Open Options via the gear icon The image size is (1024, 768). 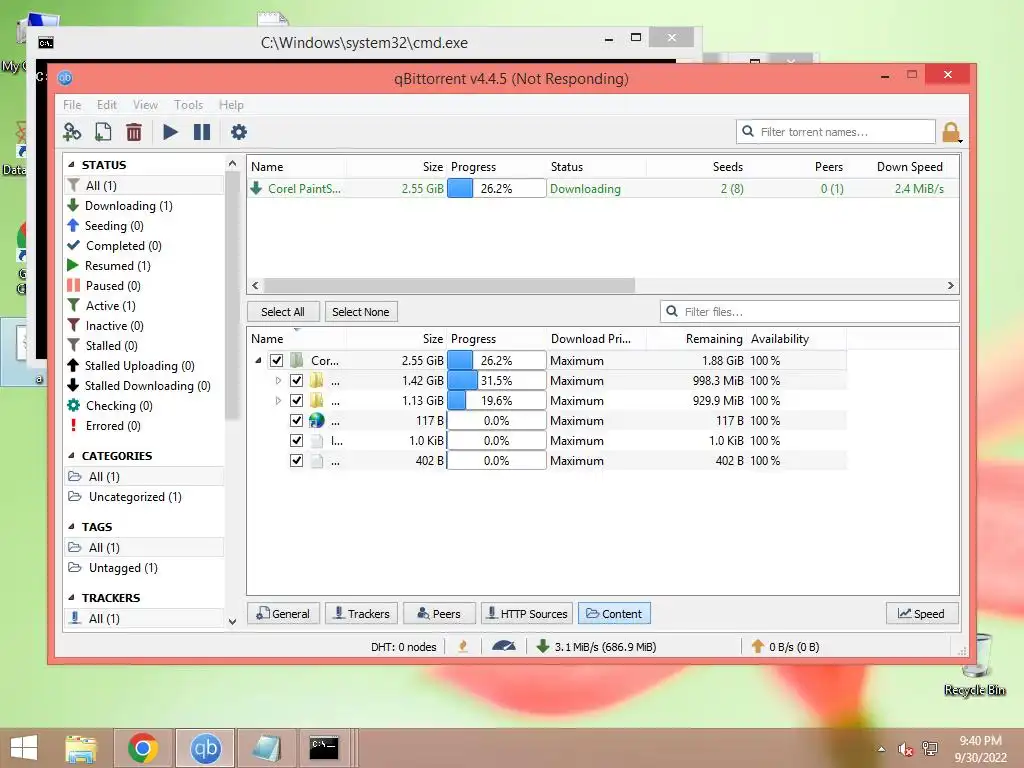[x=239, y=132]
